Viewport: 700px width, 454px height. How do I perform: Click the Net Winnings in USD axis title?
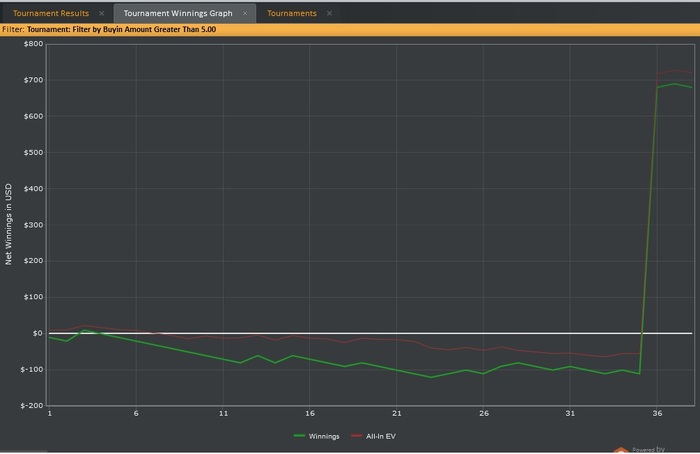[9, 224]
